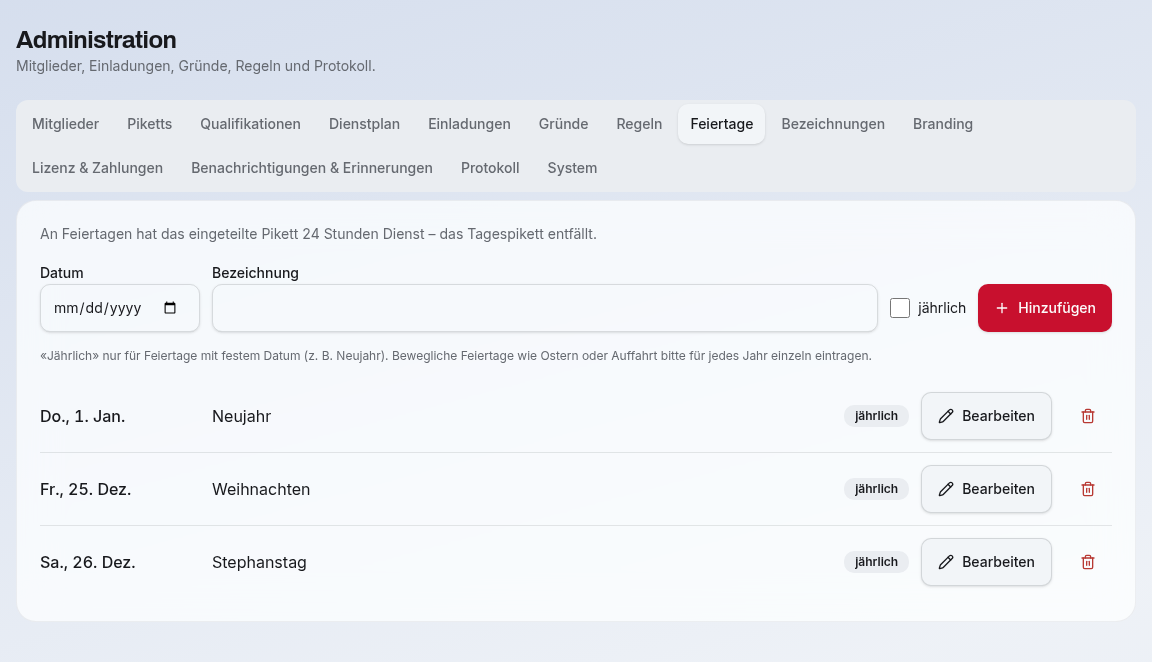Switch to the Piketts tab
This screenshot has height=662, width=1152.
149,124
